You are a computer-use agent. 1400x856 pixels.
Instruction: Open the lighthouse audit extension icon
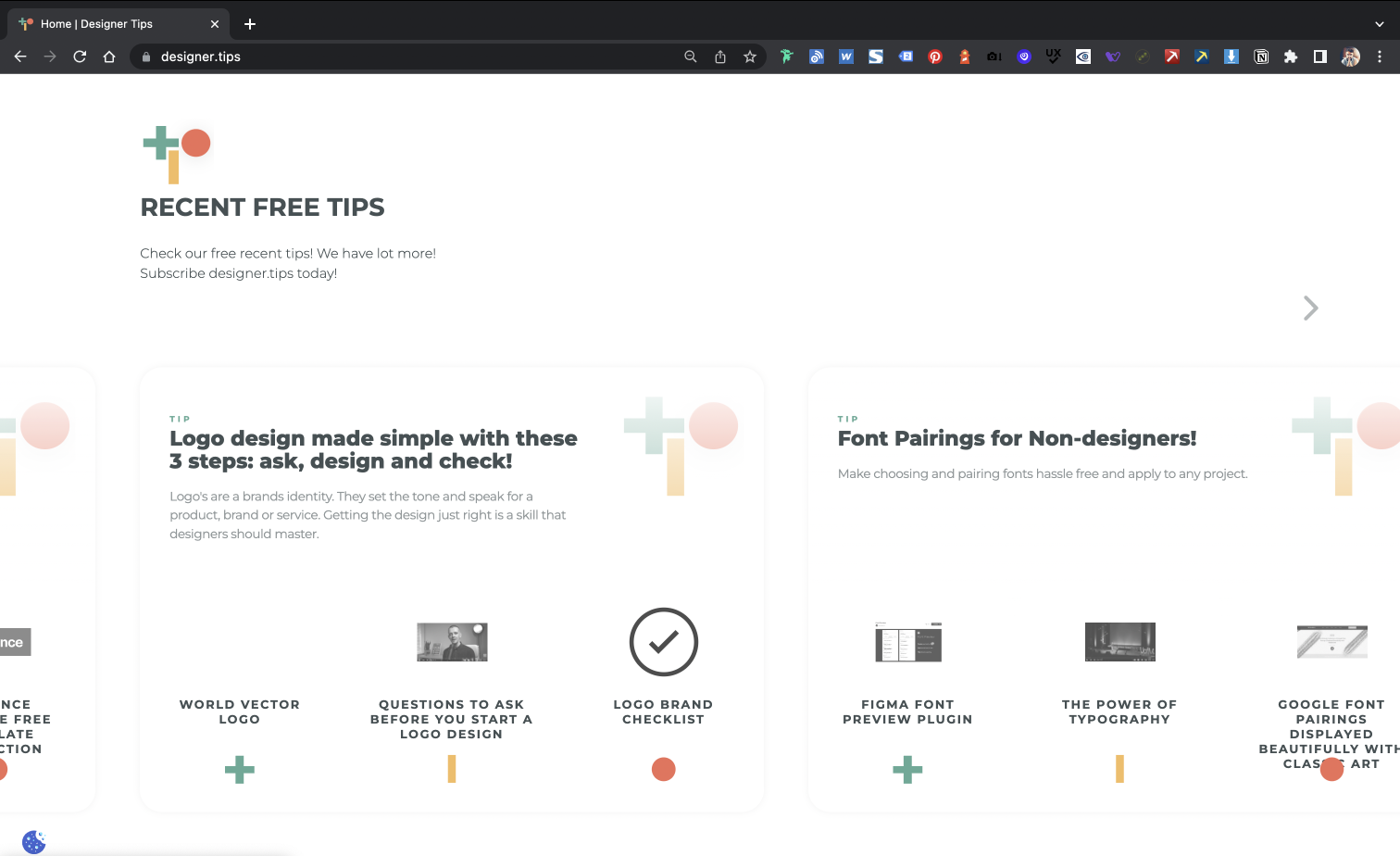965,57
